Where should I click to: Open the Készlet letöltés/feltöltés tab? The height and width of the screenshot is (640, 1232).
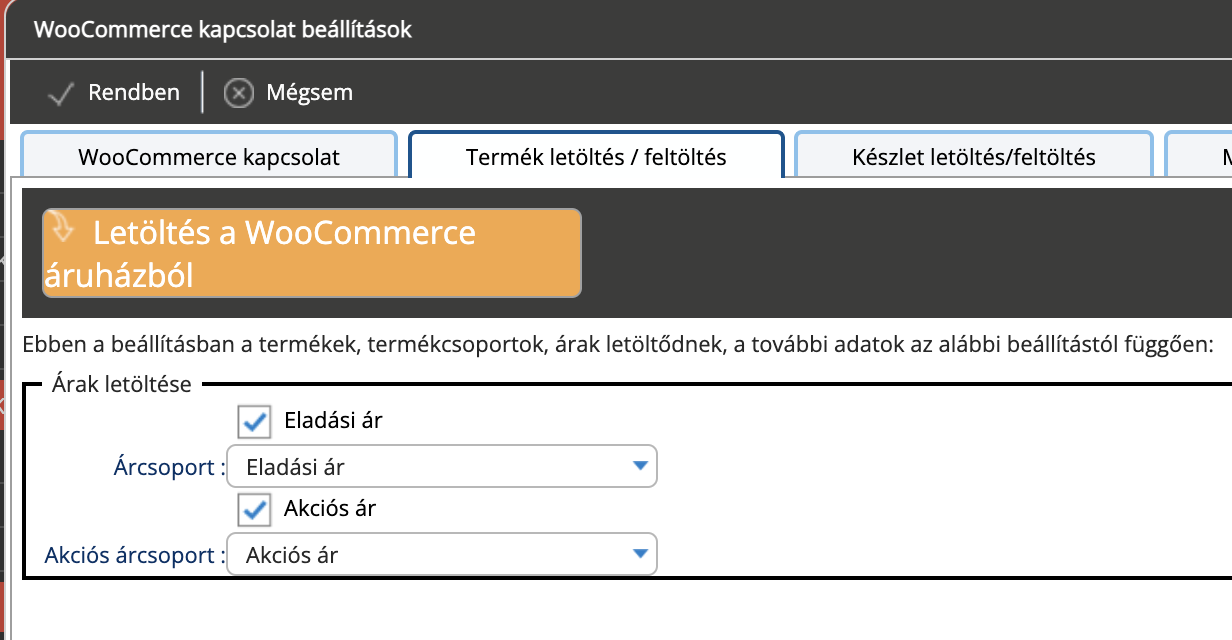point(974,157)
